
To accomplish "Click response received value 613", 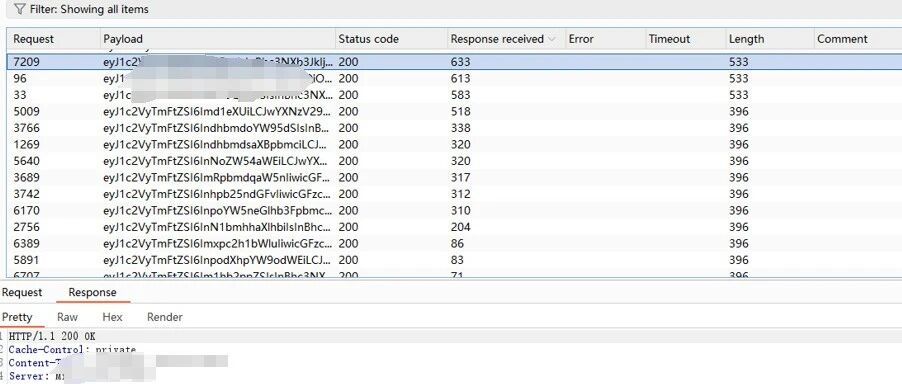I will click(460, 78).
